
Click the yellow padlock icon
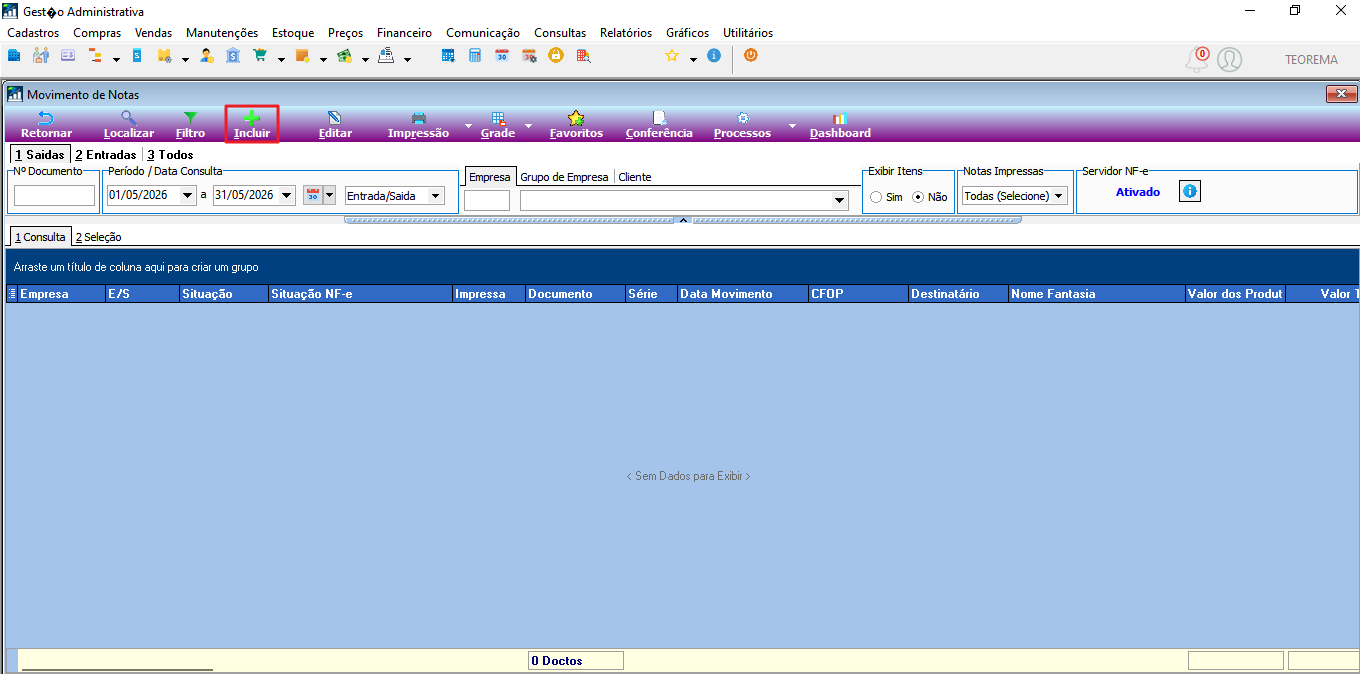click(x=555, y=56)
